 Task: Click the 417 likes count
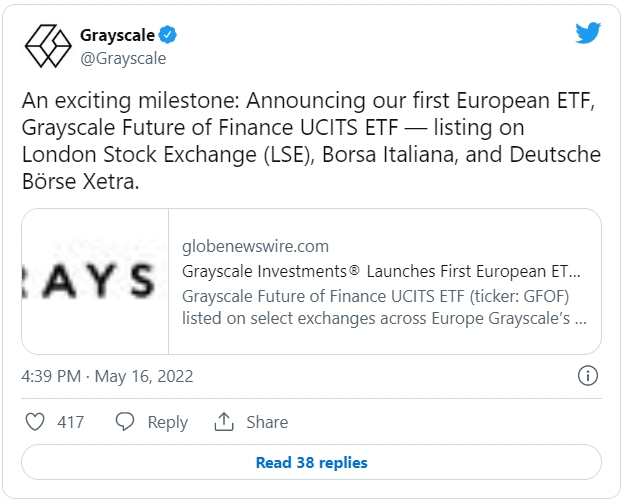point(71,422)
